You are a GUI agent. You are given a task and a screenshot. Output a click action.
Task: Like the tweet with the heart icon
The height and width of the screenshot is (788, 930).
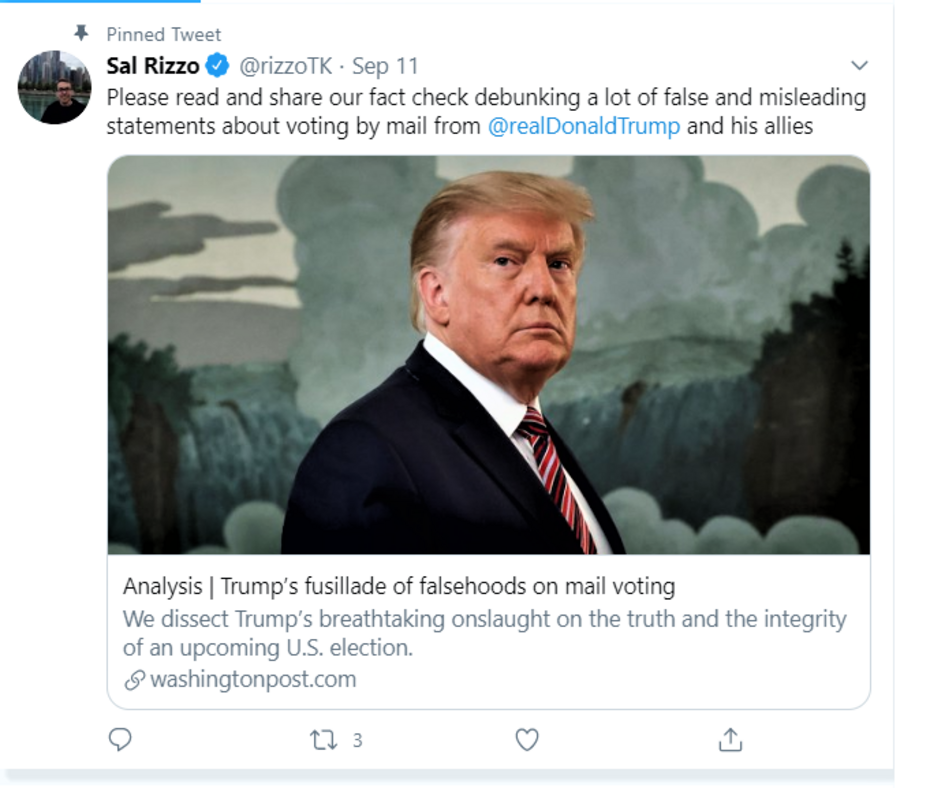click(527, 739)
